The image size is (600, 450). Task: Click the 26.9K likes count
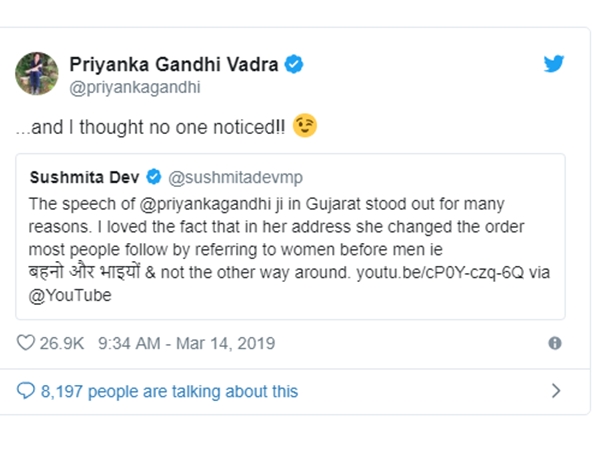(64, 343)
